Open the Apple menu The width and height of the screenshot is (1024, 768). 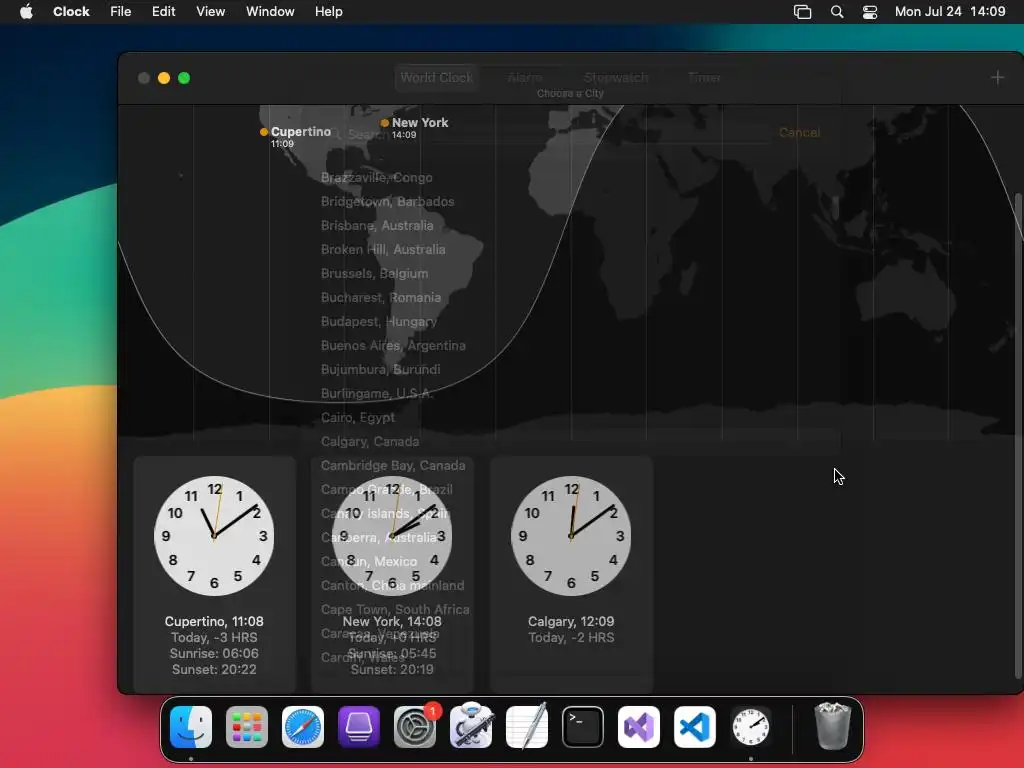pos(26,12)
